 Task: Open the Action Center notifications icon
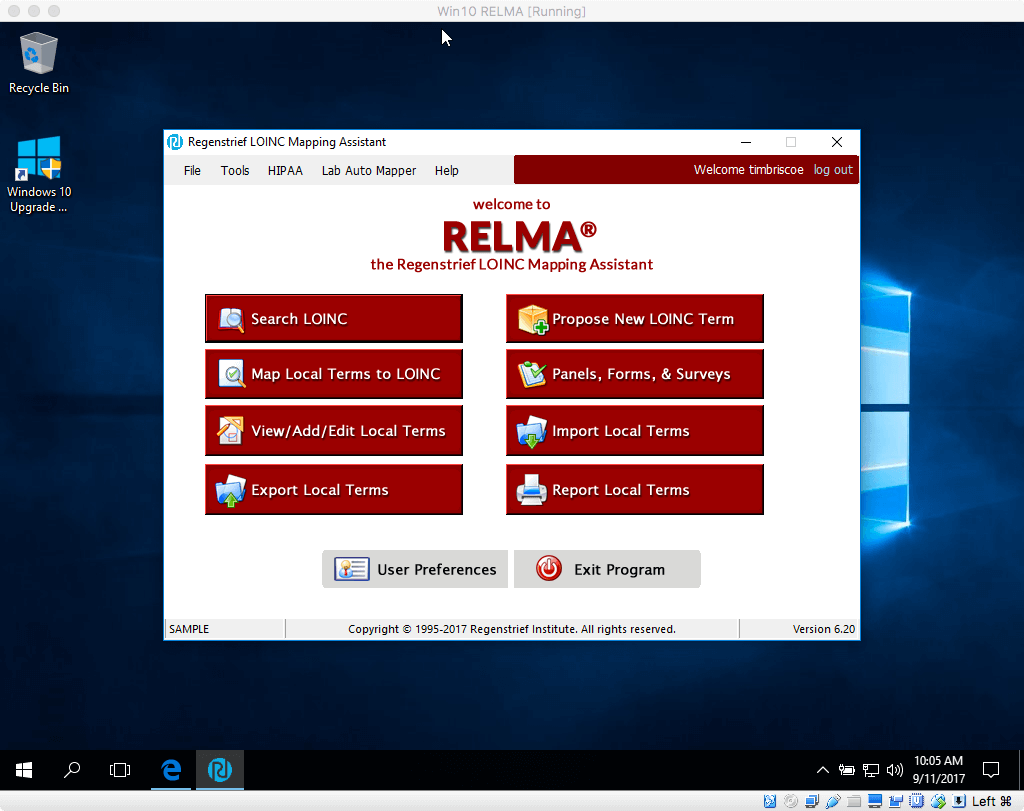coord(991,771)
